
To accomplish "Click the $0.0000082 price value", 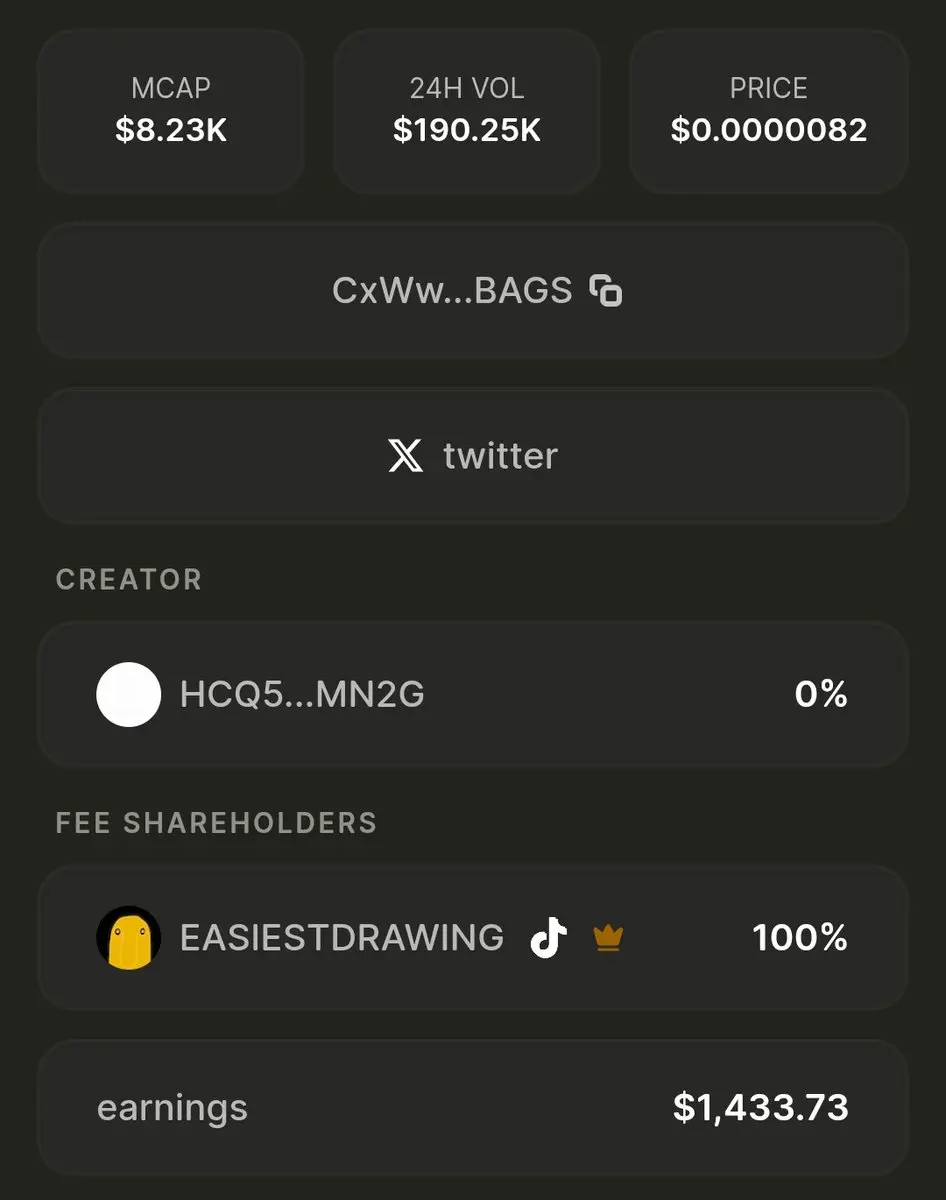I will point(769,131).
